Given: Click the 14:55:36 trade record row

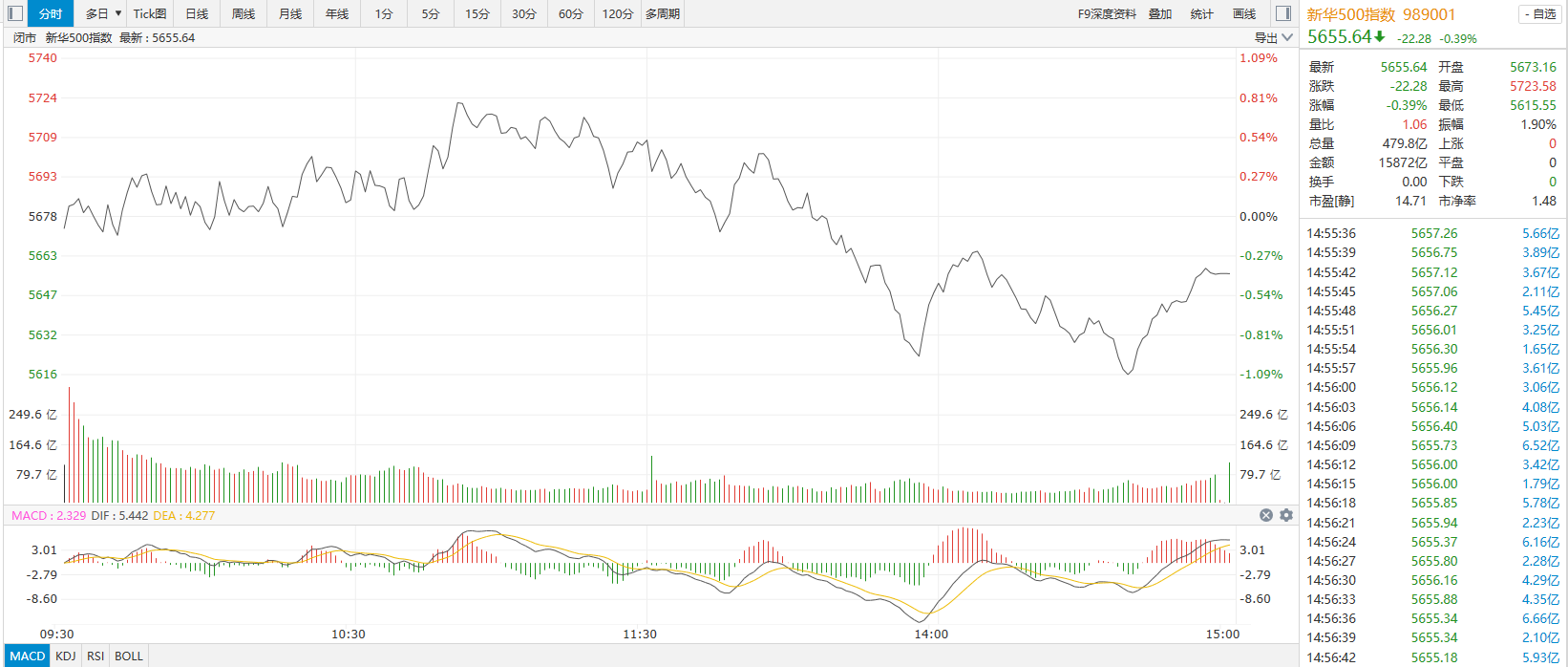Looking at the screenshot, I should pos(1432,233).
